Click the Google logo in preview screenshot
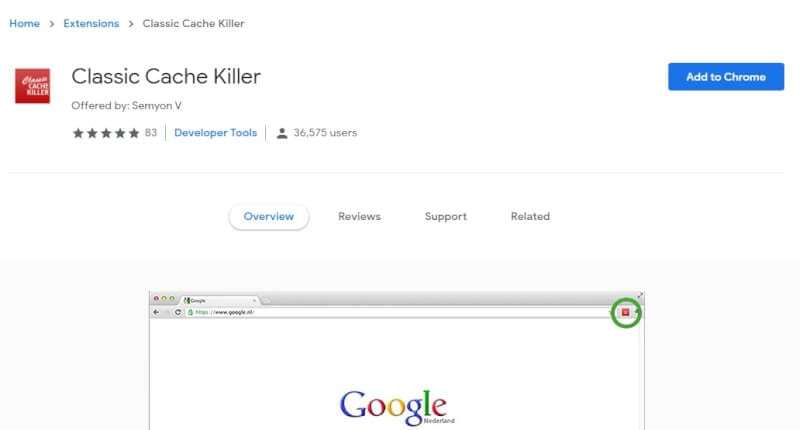Screen dimensions: 800x430 pos(397,408)
